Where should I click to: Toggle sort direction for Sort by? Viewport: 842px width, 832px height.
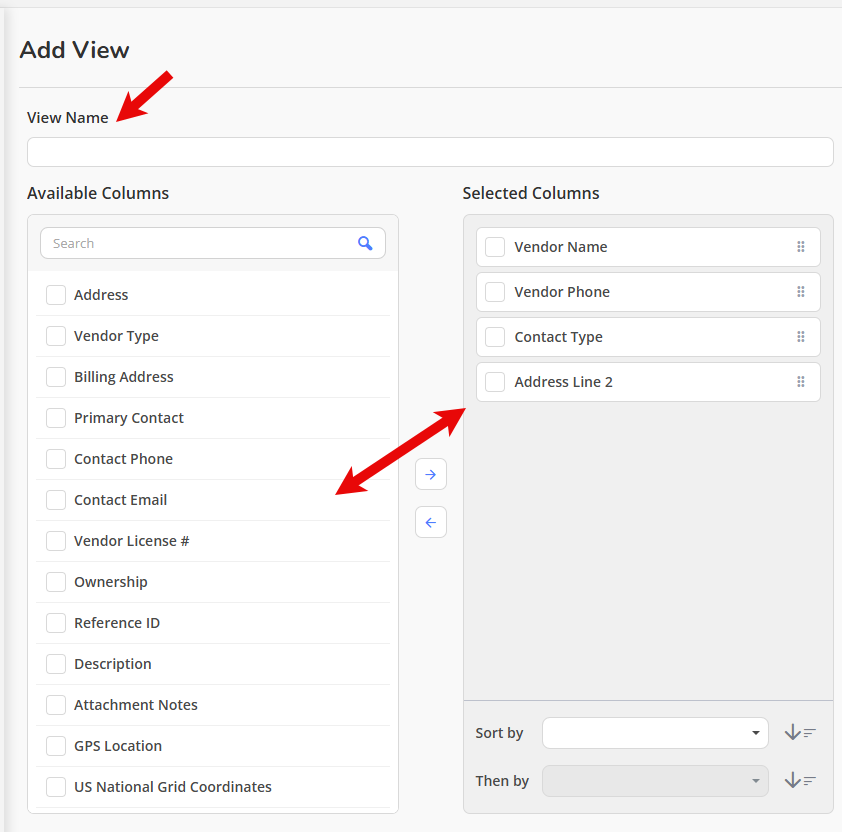800,733
